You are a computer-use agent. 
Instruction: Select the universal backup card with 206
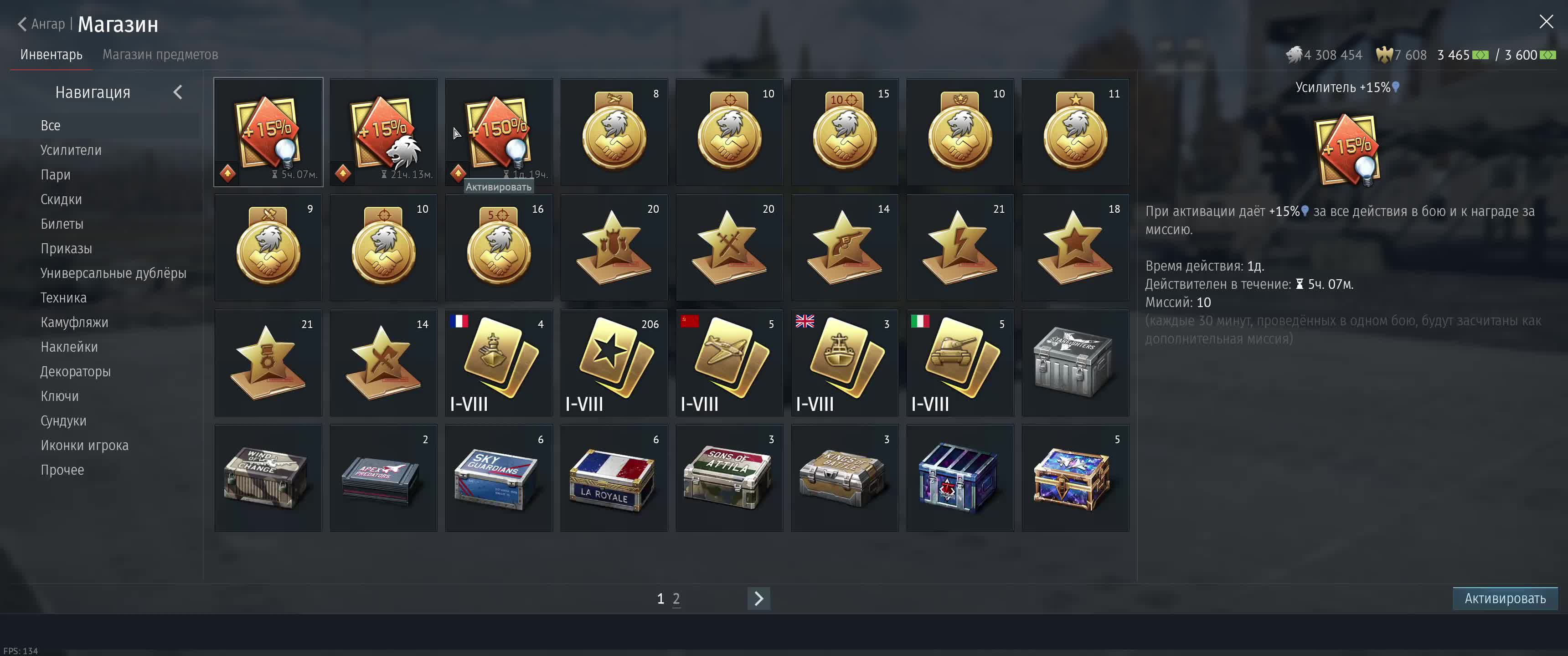614,363
